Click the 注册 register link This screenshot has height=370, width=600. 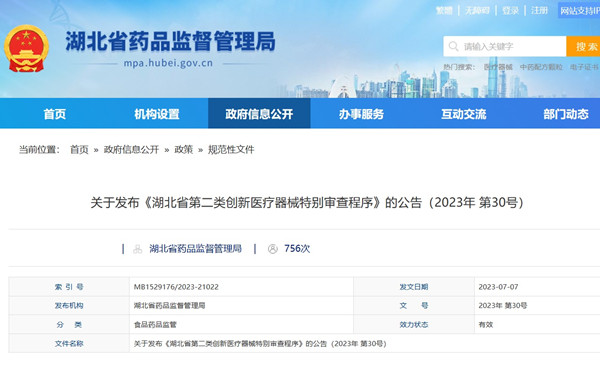(539, 10)
